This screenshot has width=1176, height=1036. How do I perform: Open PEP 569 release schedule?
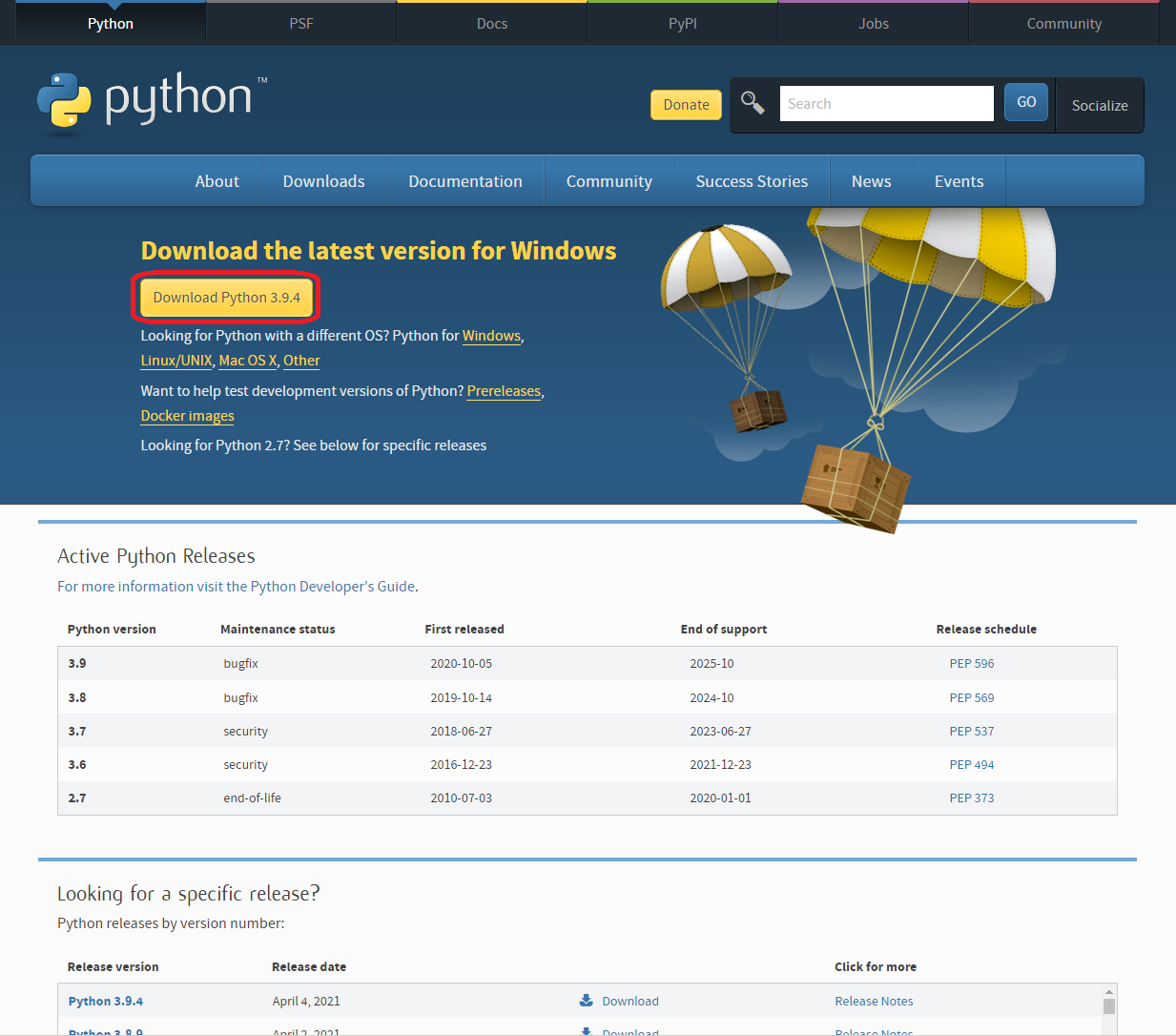pos(972,698)
